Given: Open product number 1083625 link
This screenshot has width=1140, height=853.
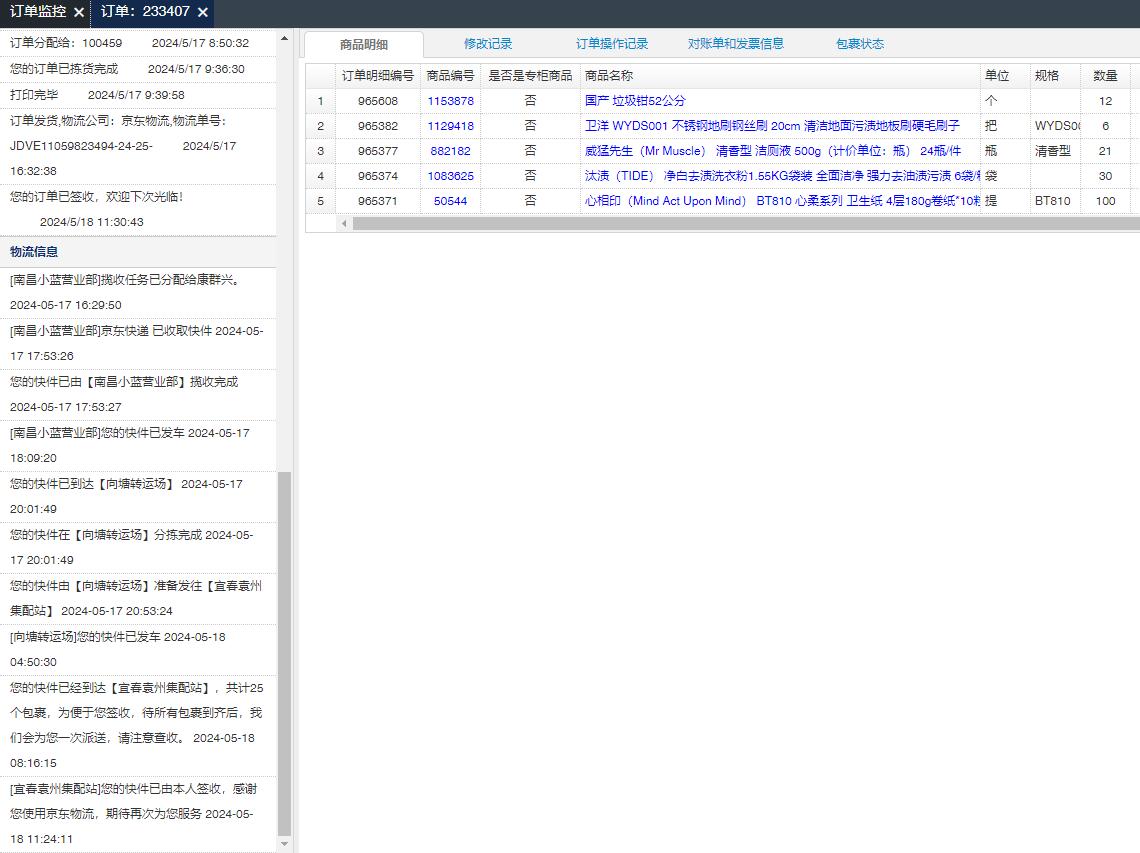Looking at the screenshot, I should 451,176.
